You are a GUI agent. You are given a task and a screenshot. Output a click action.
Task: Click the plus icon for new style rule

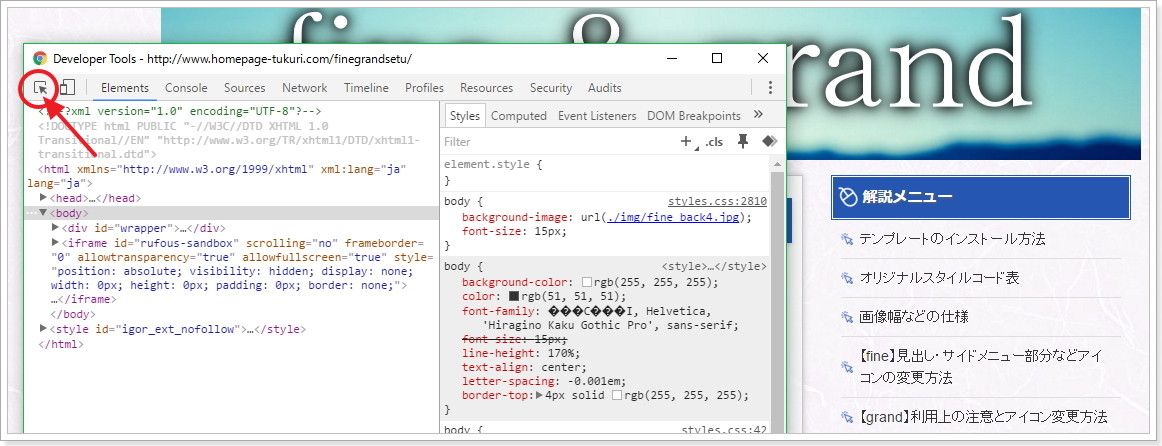click(x=687, y=142)
